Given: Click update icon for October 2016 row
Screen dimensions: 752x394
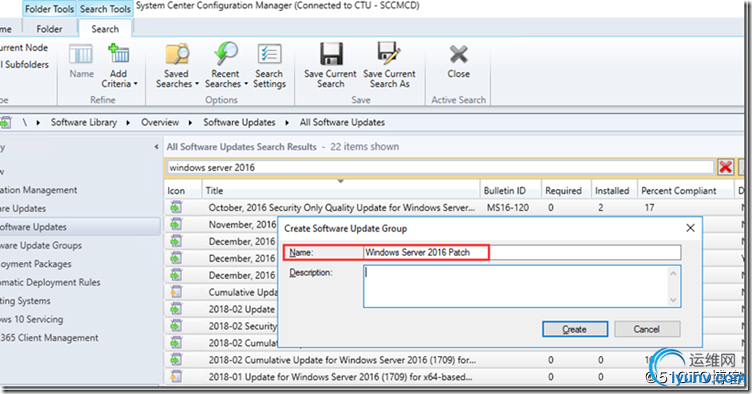Looking at the screenshot, I should click(176, 208).
